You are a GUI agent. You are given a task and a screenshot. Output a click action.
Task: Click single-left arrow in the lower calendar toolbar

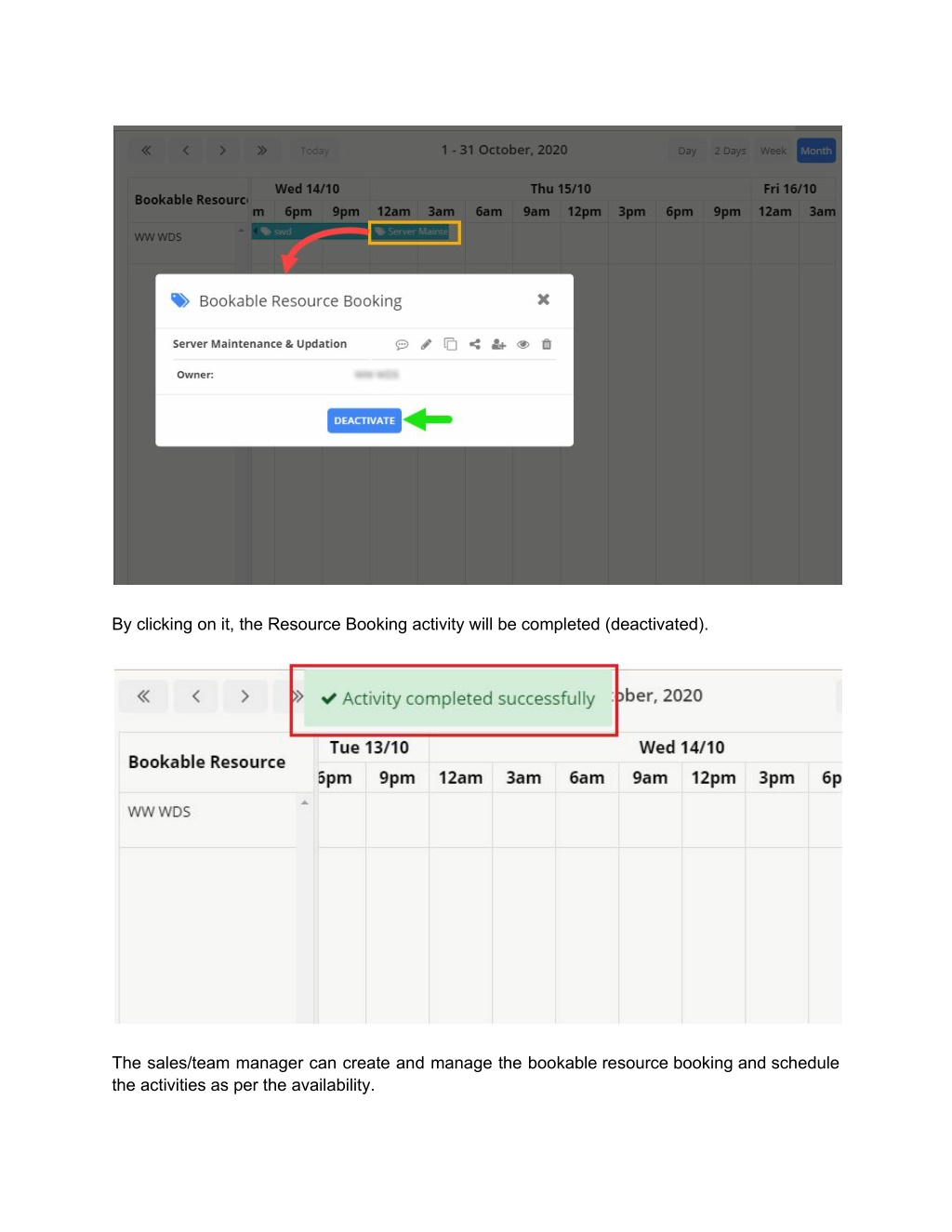(x=195, y=695)
